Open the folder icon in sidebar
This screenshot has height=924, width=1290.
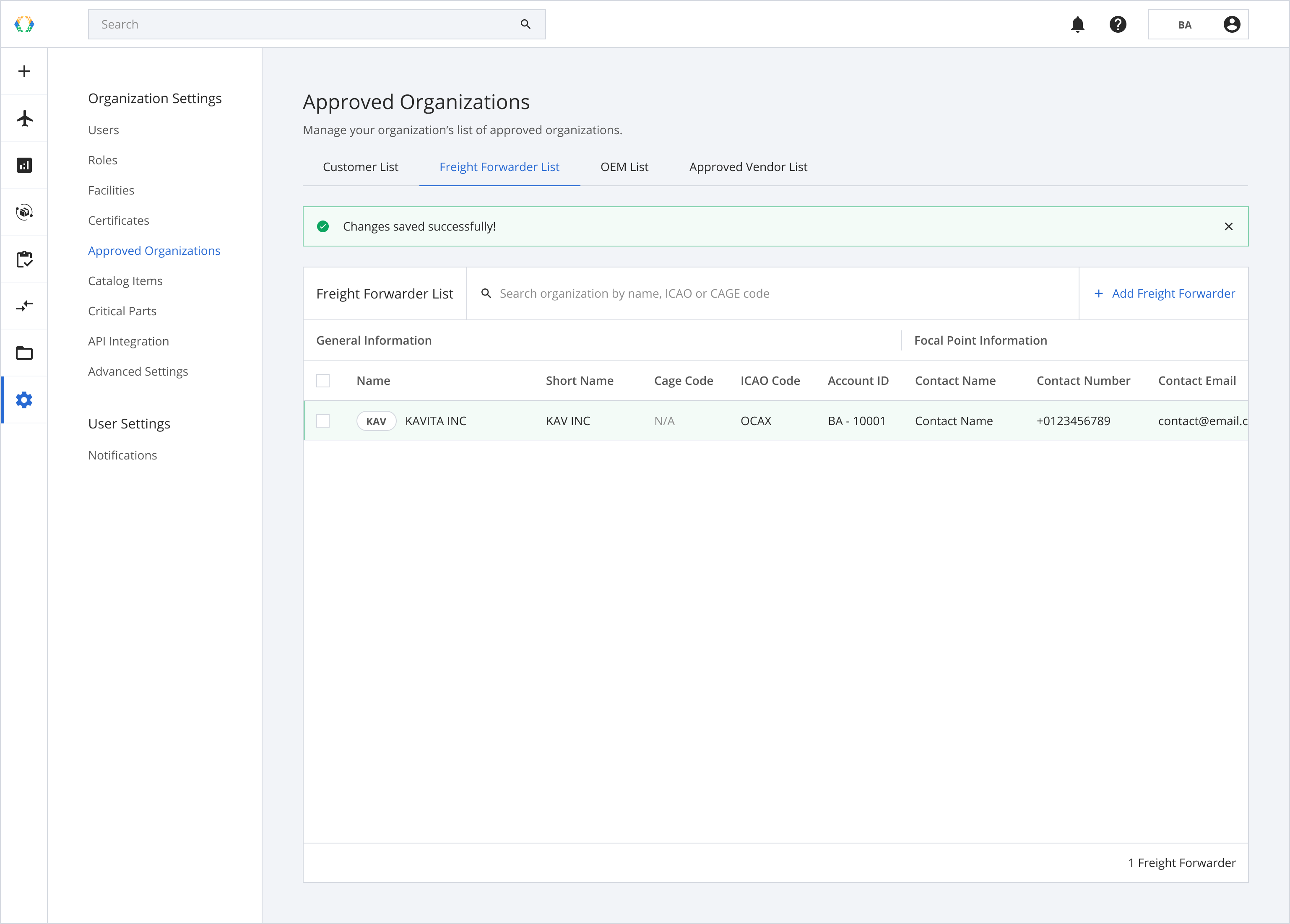click(x=24, y=353)
